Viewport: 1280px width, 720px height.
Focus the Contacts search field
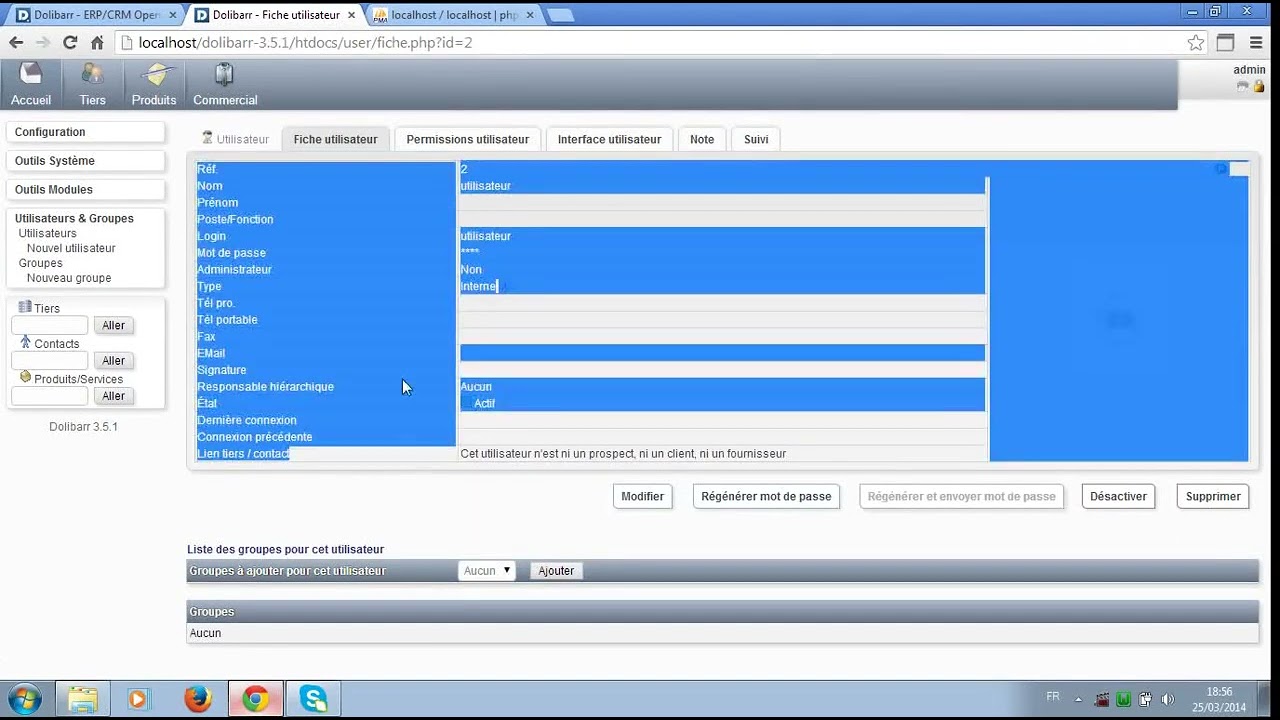(50, 360)
